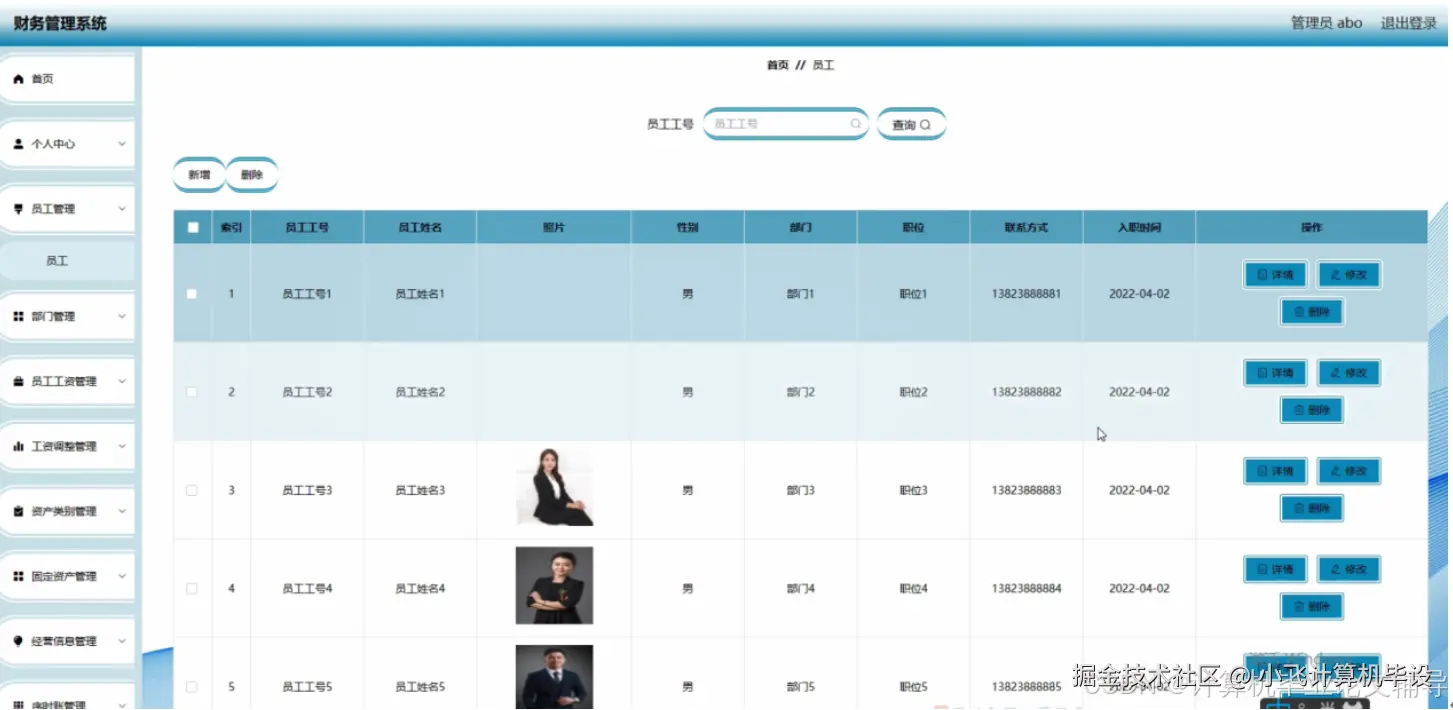Check the row checkbox for 员工工号1
The image size is (1453, 710).
[192, 294]
